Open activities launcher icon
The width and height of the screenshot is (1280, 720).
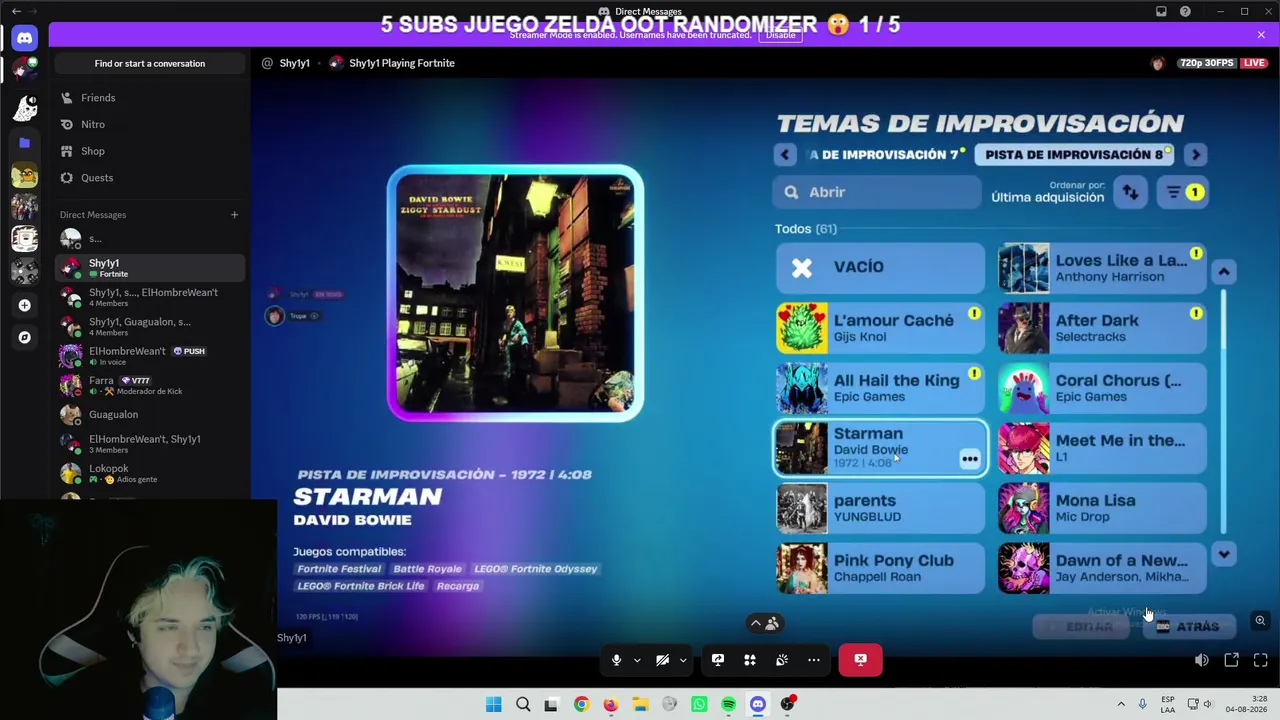(x=750, y=660)
